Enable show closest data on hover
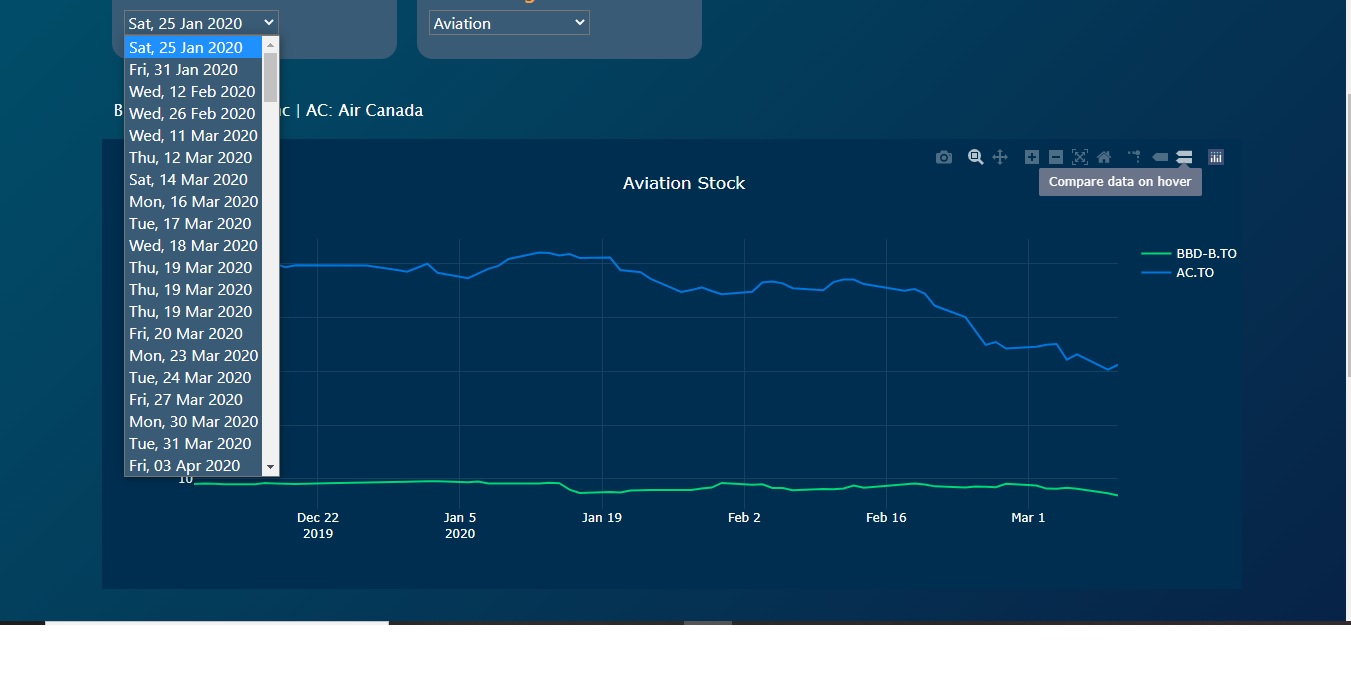The image size is (1351, 674). tap(1160, 157)
